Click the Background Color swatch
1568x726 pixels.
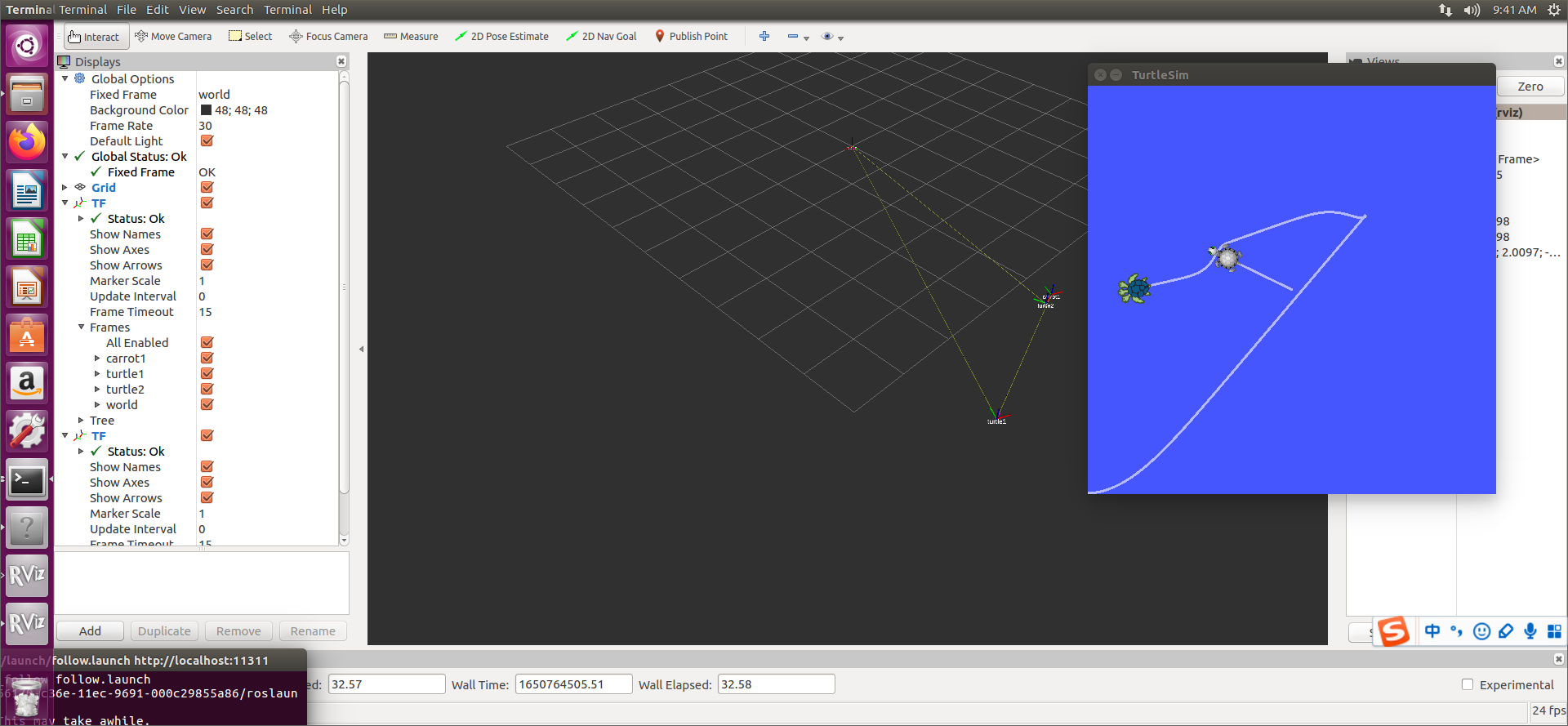coord(207,110)
